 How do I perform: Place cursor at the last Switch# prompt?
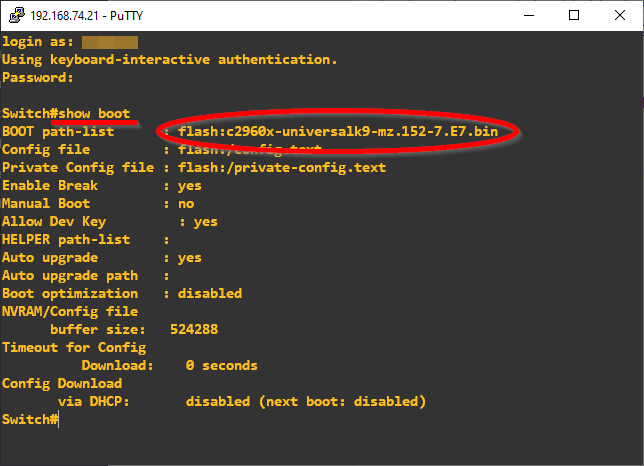[58, 419]
